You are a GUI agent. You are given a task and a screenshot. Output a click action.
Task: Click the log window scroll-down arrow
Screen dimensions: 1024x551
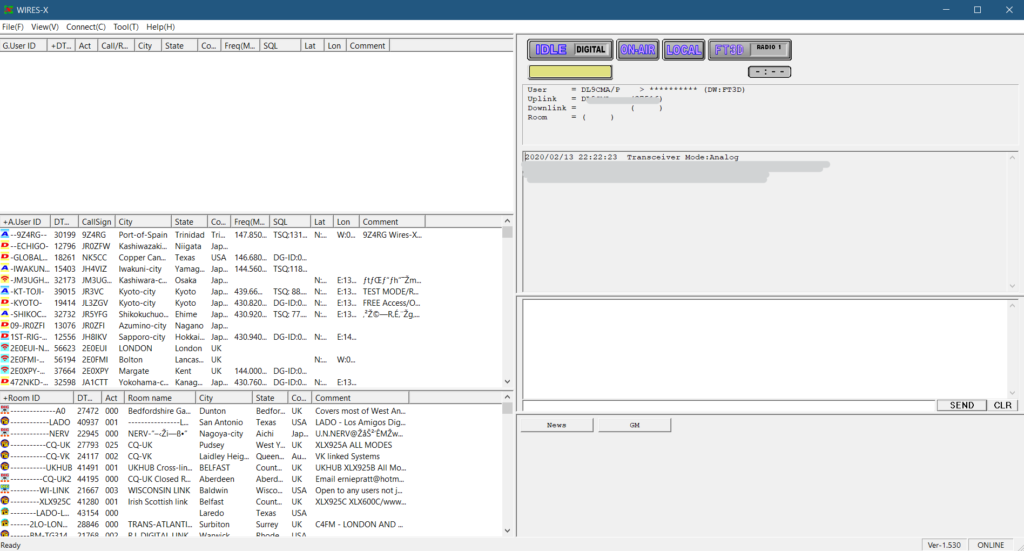[x=1012, y=286]
